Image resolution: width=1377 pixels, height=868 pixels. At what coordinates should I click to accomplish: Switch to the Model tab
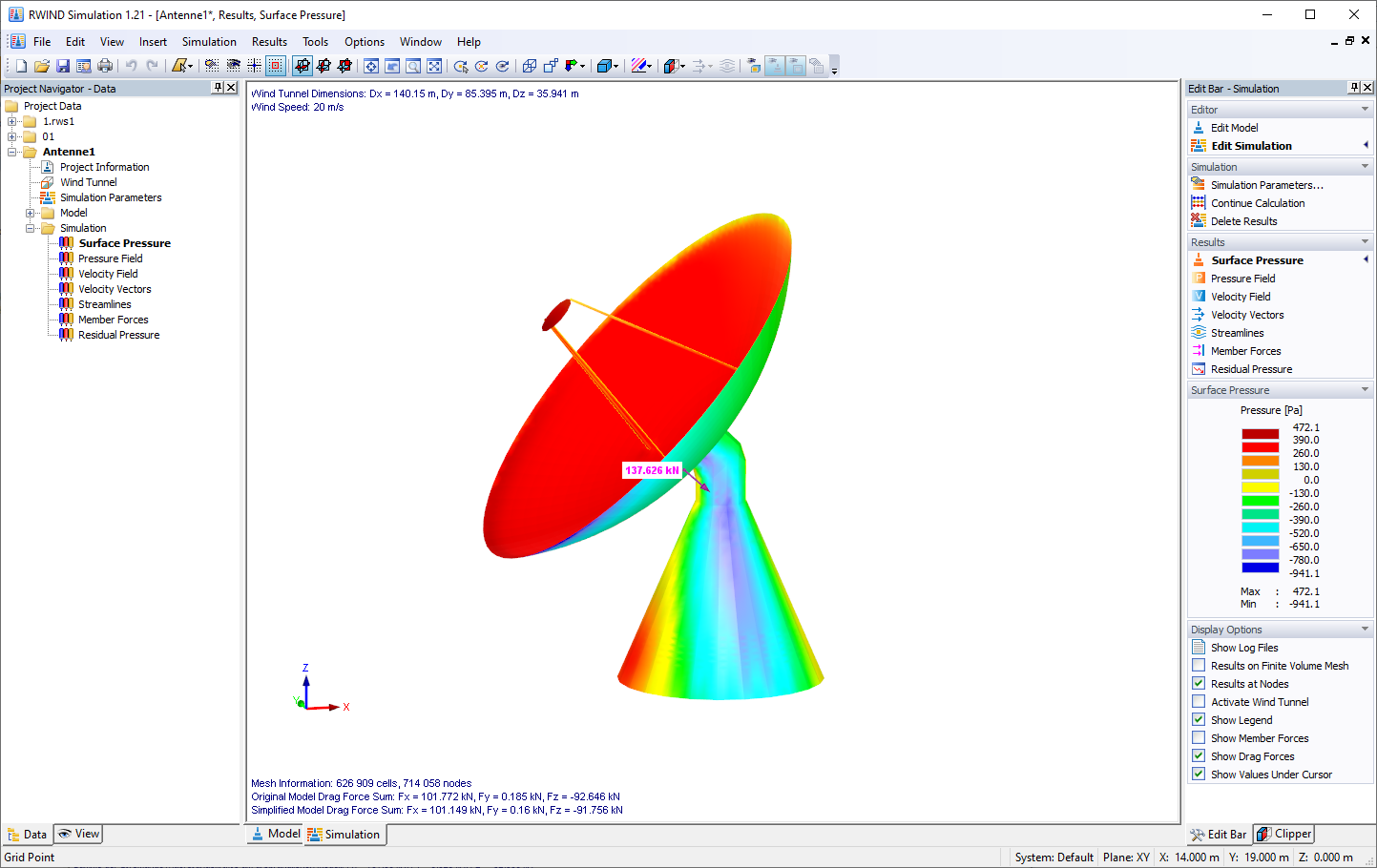coord(275,833)
